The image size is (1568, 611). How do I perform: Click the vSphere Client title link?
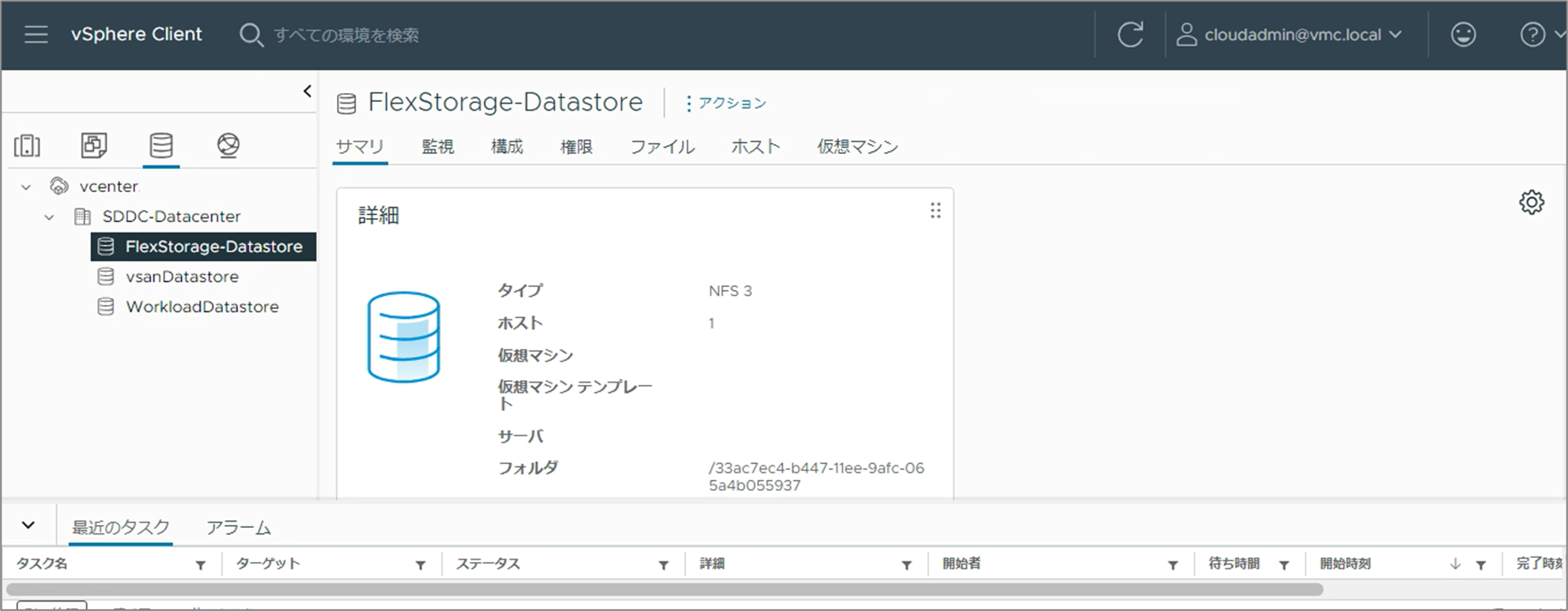[x=137, y=35]
